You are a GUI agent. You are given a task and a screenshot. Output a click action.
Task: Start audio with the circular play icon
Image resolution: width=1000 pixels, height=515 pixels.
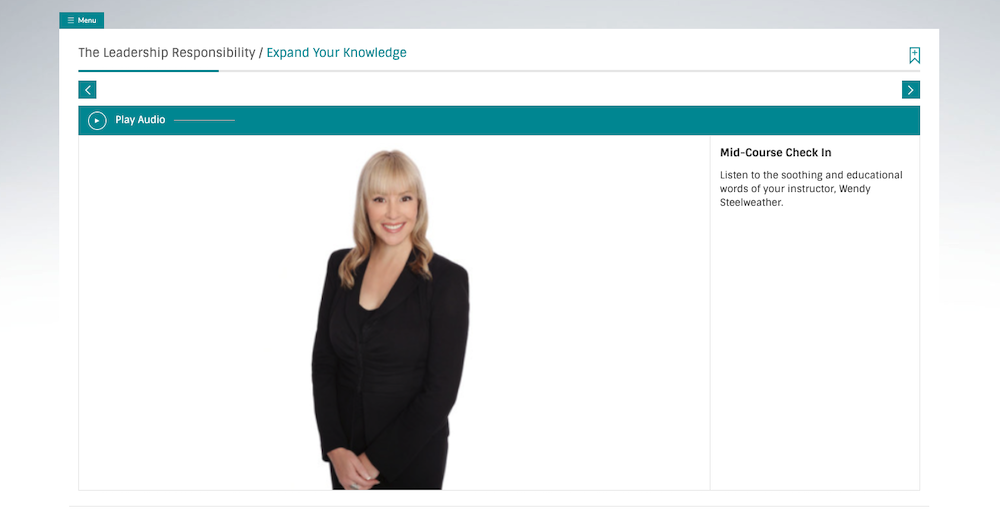(97, 120)
